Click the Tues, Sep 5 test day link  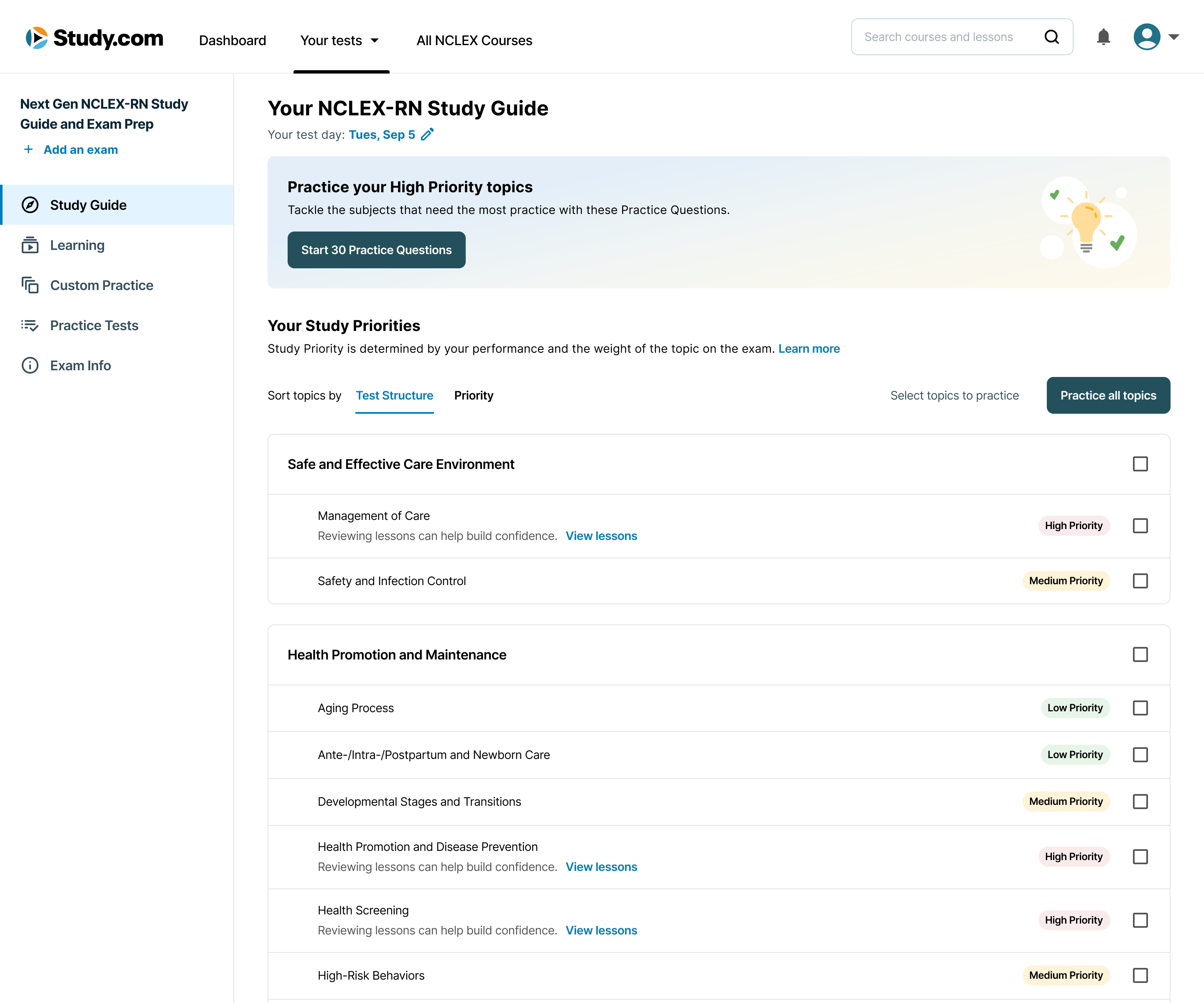click(x=382, y=134)
